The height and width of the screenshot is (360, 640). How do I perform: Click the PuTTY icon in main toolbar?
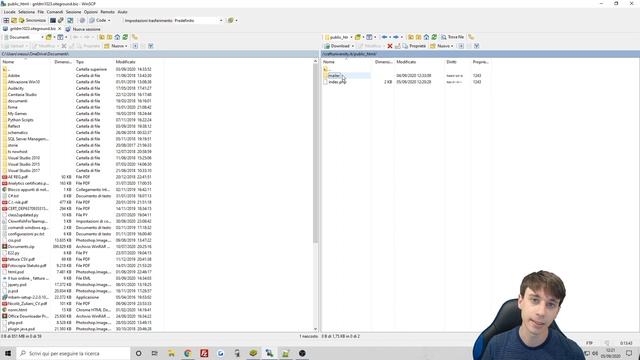point(61,20)
